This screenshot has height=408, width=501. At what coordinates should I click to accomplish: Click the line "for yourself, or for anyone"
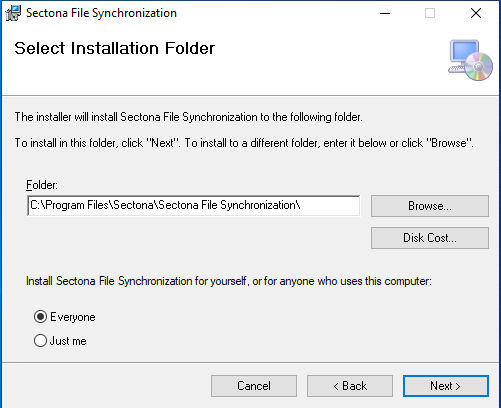click(229, 281)
